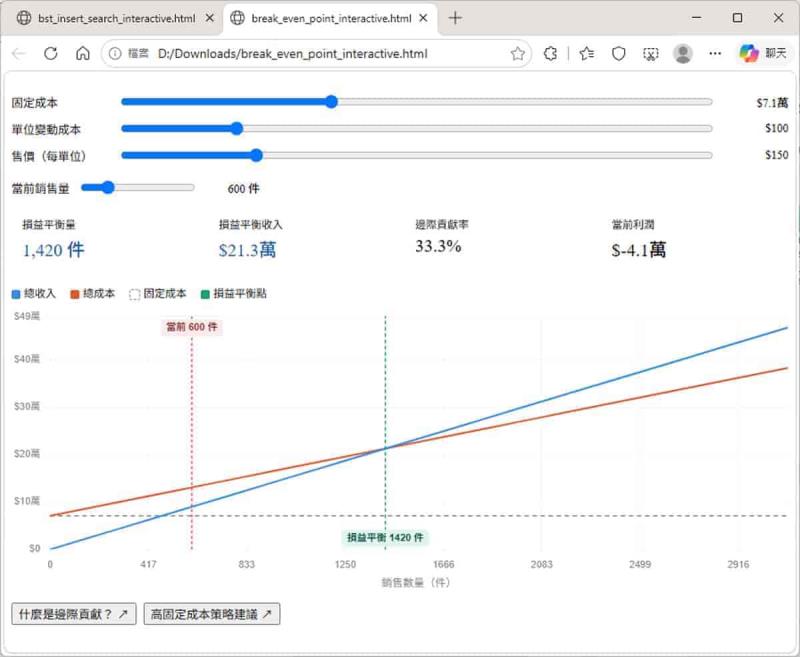The height and width of the screenshot is (657, 800).
Task: Open the browser Settings ellipsis menu
Action: (714, 53)
